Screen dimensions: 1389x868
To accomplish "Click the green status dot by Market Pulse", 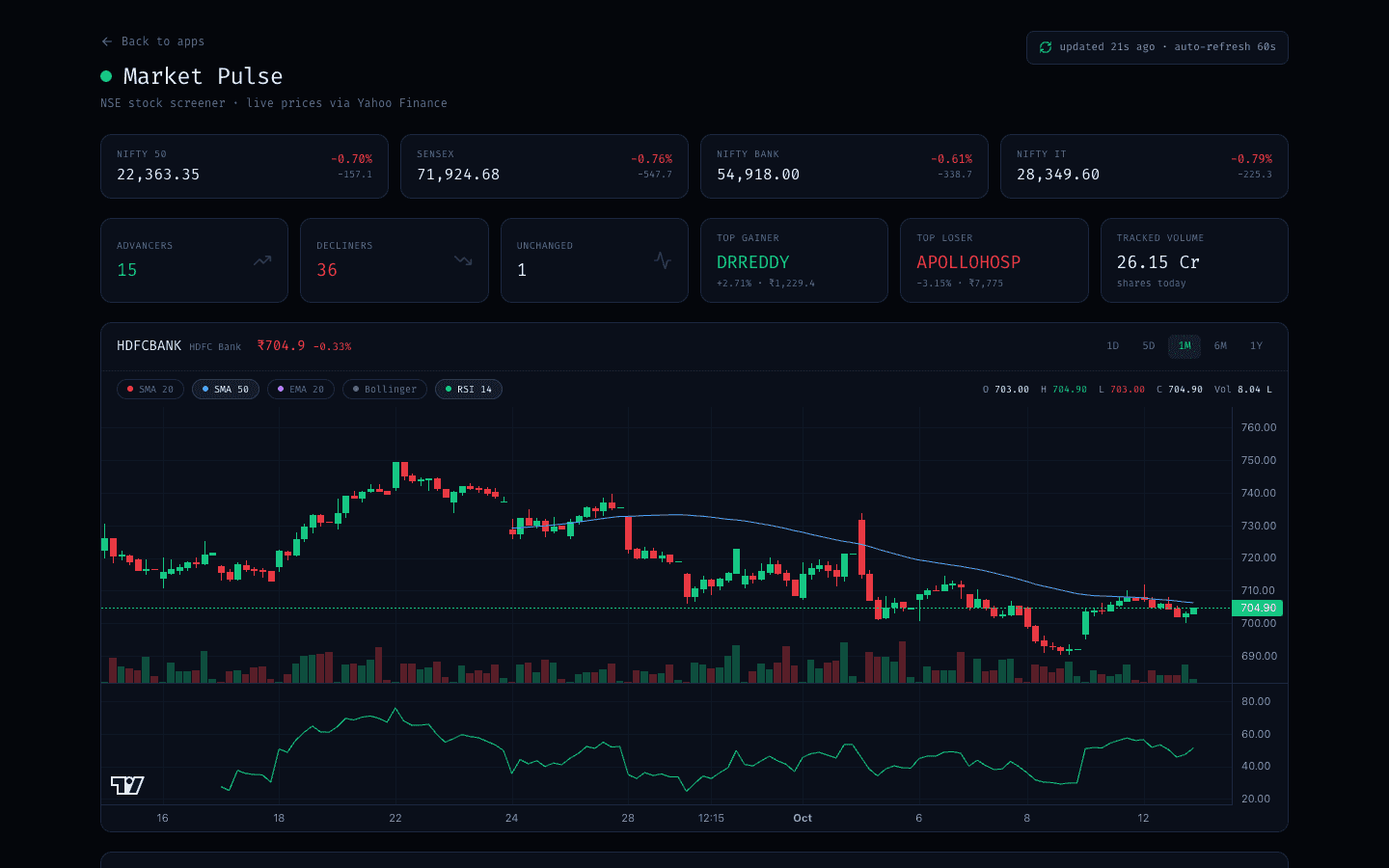I will click(106, 76).
